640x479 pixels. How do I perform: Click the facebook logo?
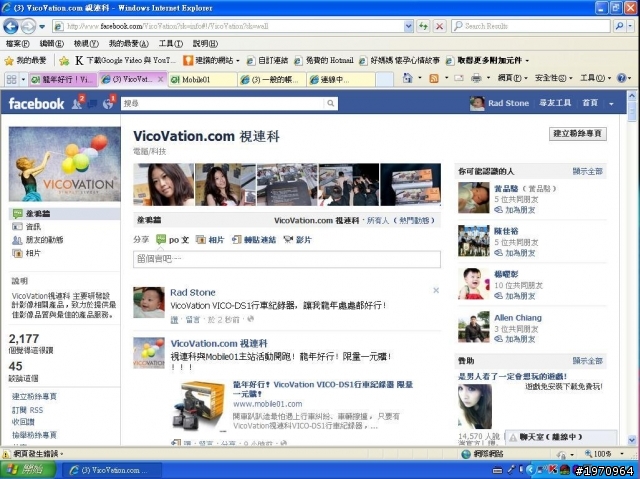(x=36, y=103)
